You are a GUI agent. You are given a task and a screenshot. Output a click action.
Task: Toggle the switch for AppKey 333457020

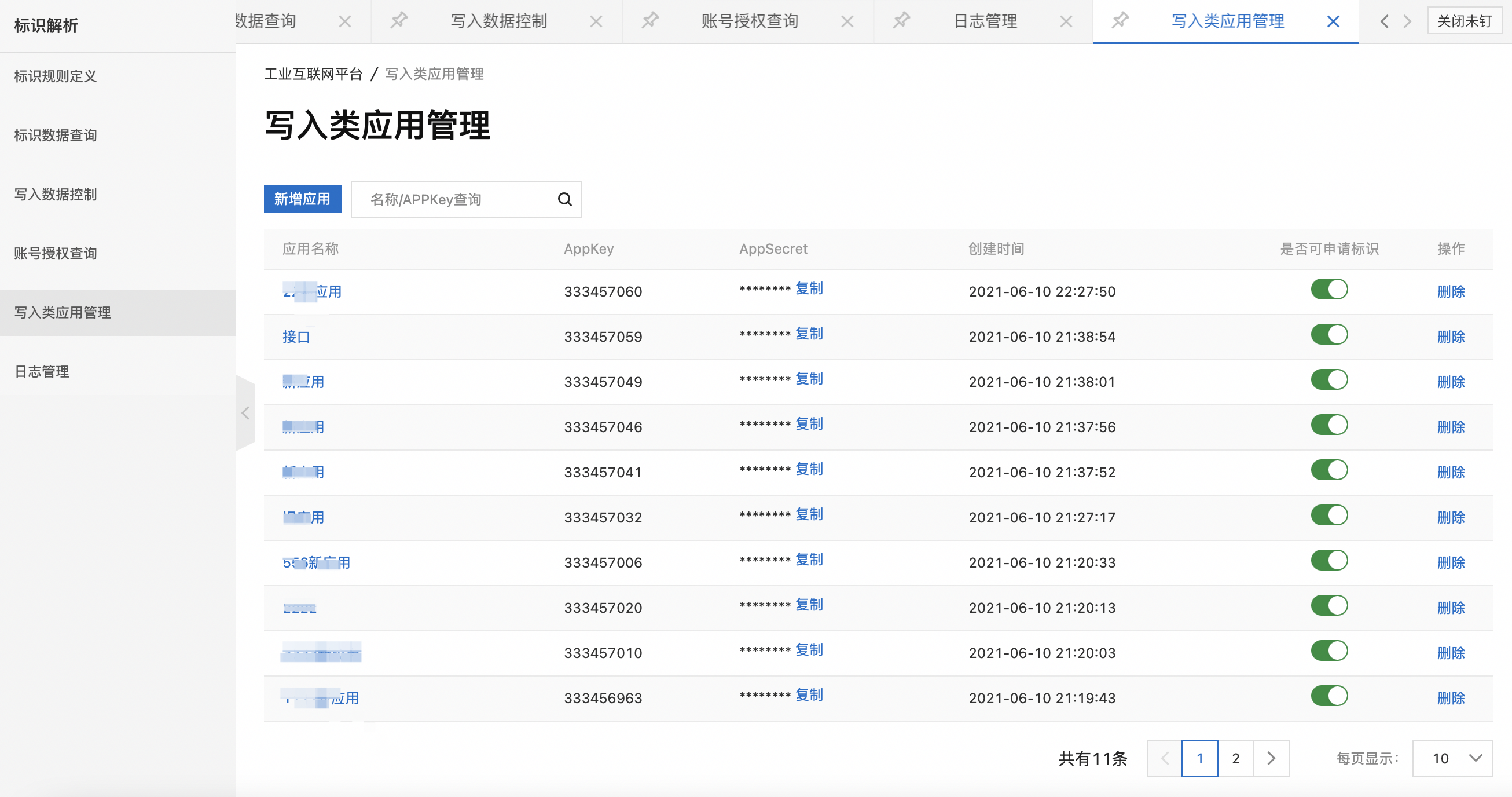tap(1330, 605)
